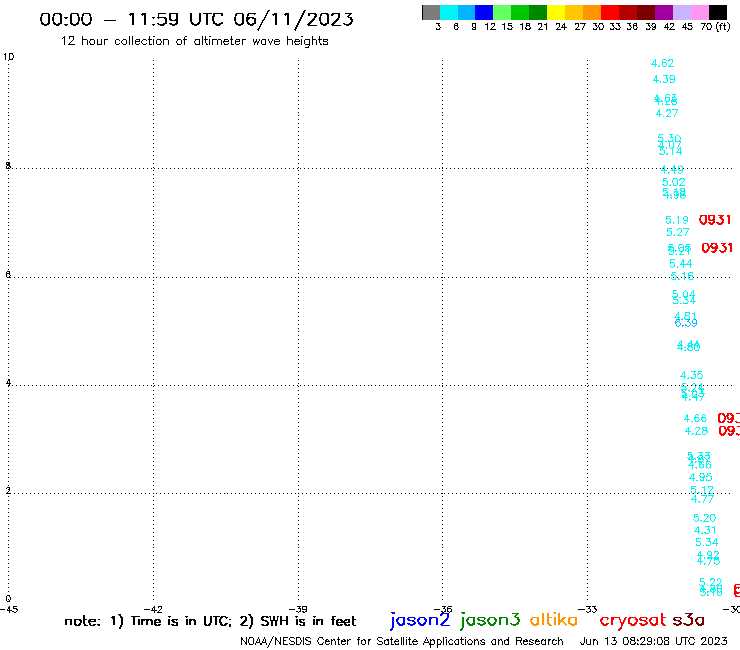This screenshot has width=740, height=650.
Task: Select the 5.02 wave height reading
Action: click(x=673, y=182)
